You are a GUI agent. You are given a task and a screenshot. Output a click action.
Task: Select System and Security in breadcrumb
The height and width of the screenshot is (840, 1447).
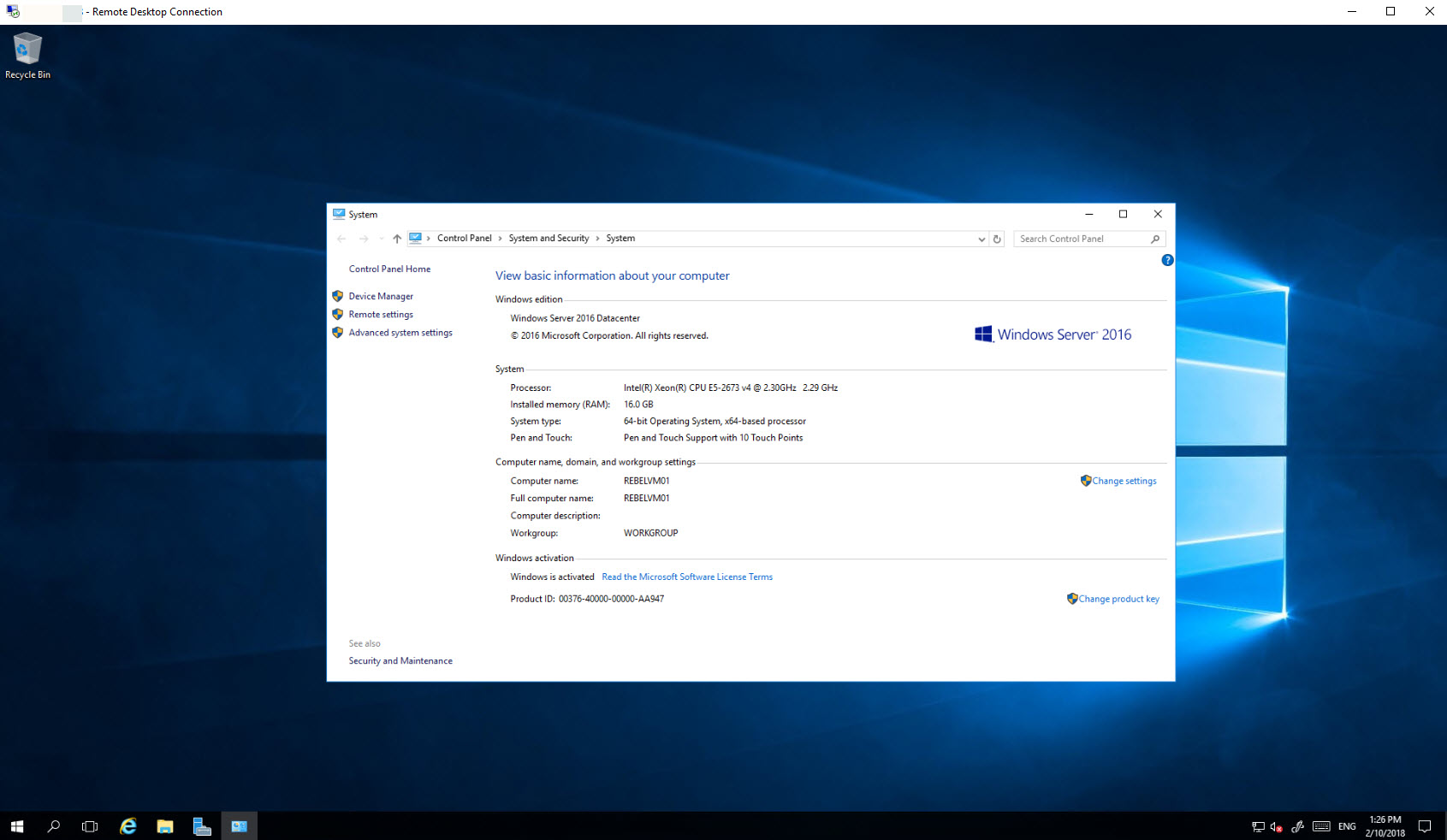[549, 238]
